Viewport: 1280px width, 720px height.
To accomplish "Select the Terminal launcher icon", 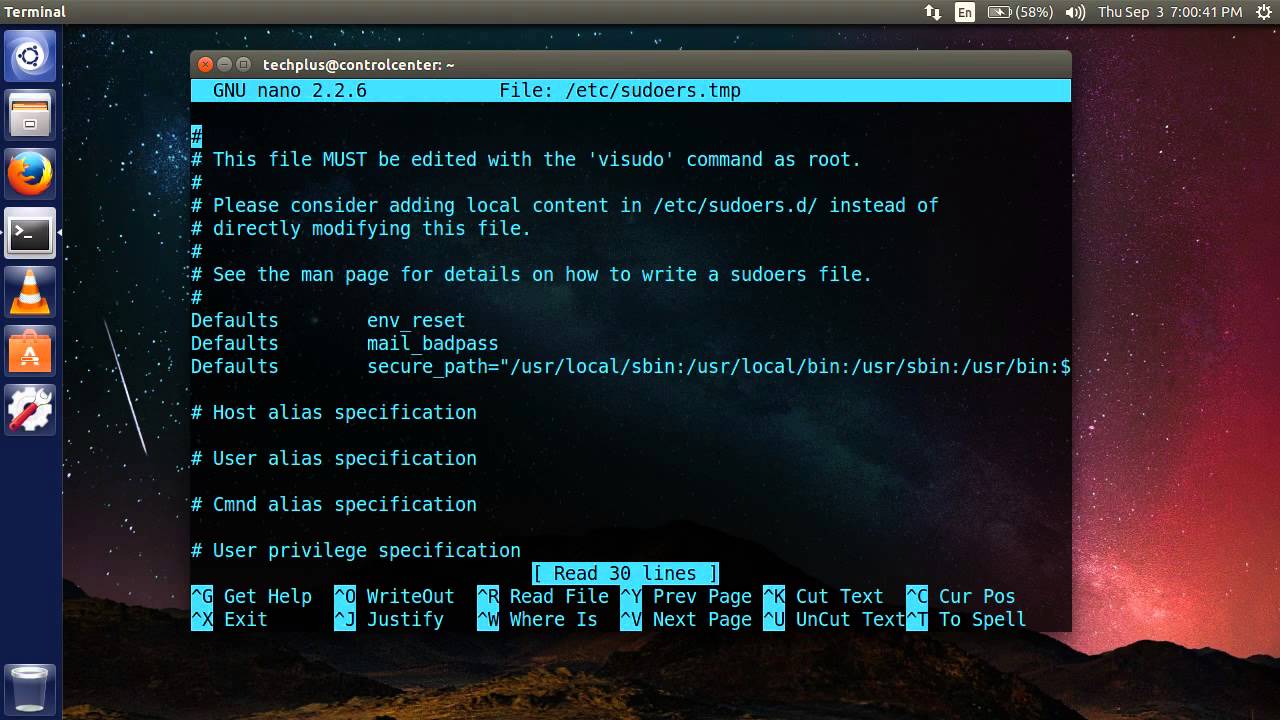I will click(x=30, y=234).
